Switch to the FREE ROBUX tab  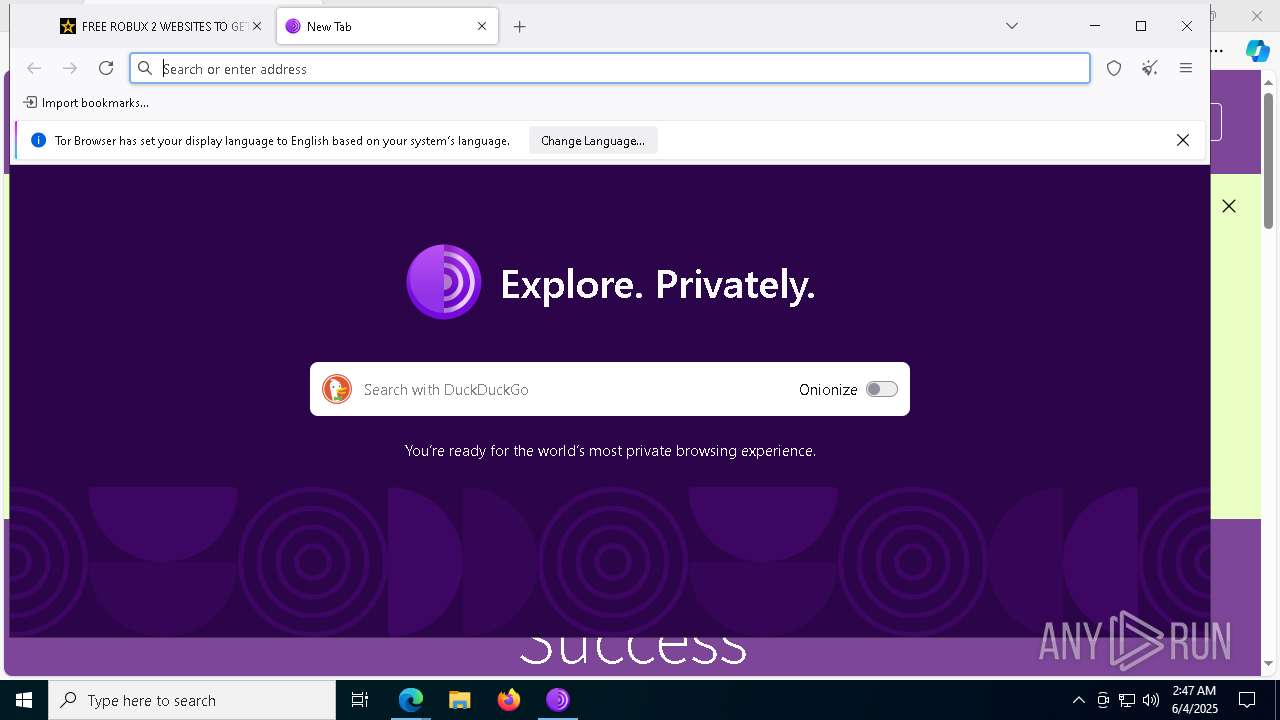[x=160, y=27]
